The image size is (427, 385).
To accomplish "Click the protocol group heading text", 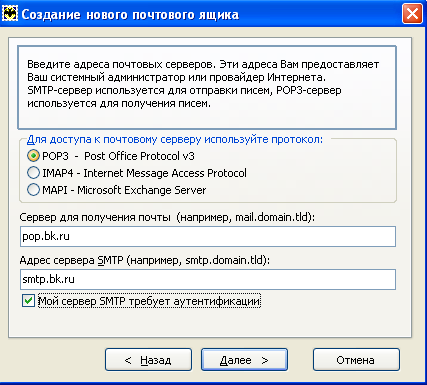I will coord(175,139).
